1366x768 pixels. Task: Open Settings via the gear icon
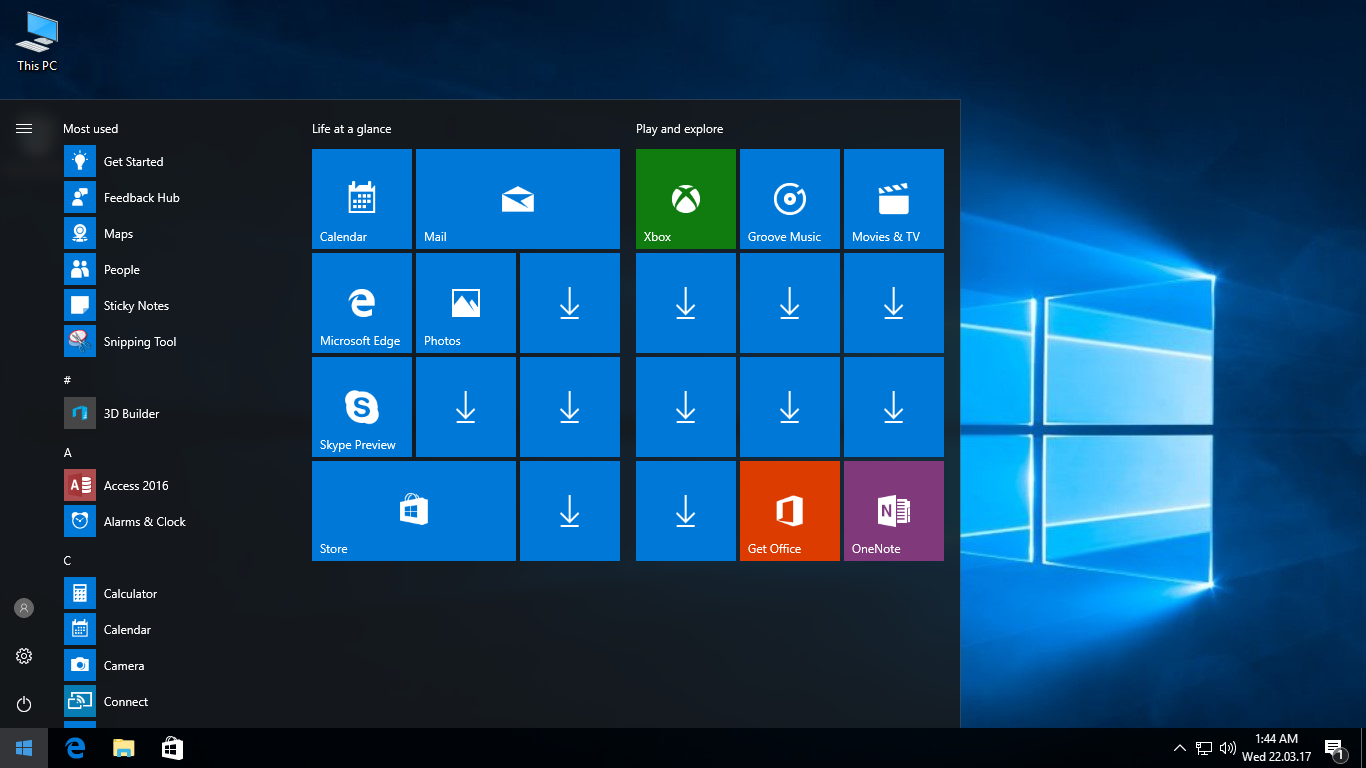(24, 656)
